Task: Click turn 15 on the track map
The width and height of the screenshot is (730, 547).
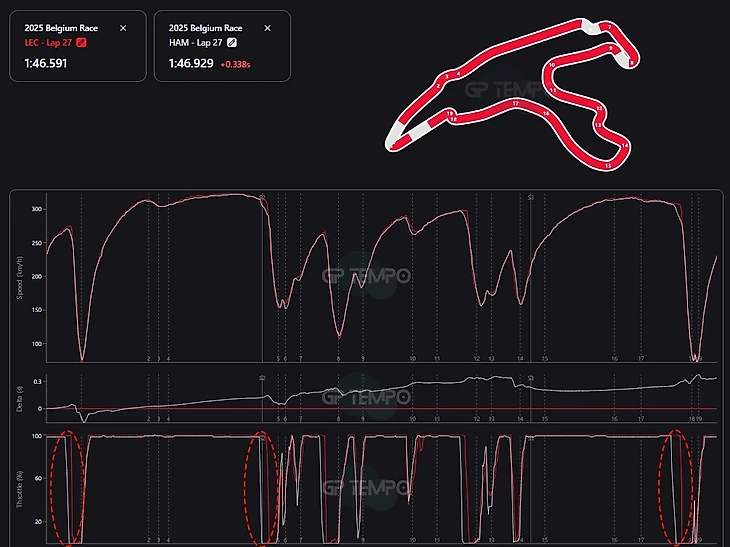Action: [608, 166]
